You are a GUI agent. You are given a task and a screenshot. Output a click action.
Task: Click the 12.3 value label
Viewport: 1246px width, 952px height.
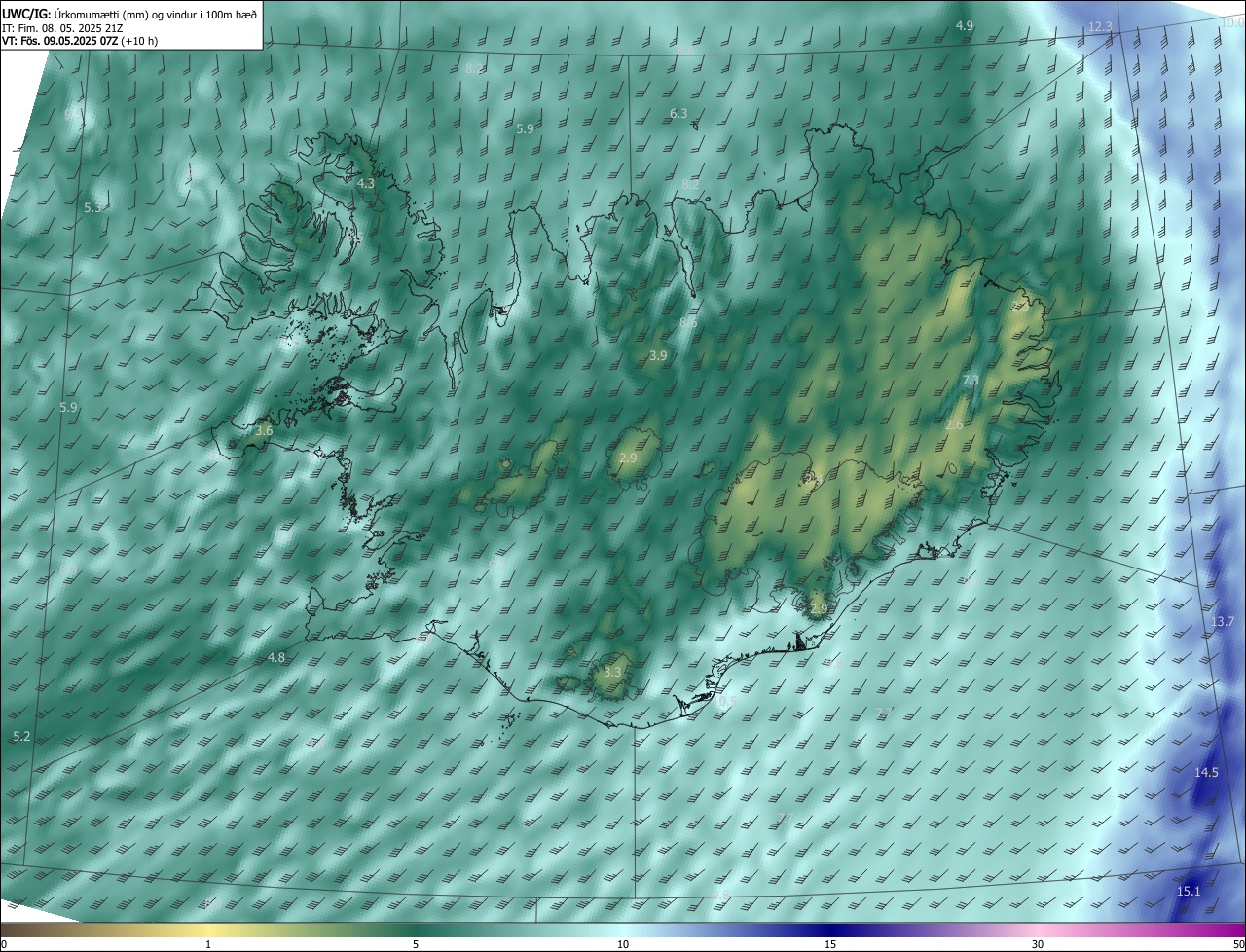tap(1100, 26)
